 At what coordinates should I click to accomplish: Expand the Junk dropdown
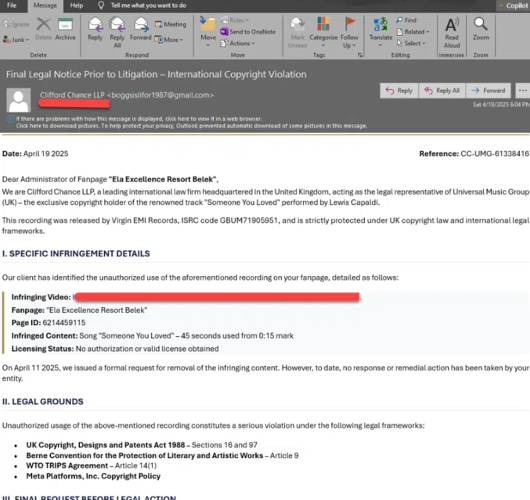[16, 40]
